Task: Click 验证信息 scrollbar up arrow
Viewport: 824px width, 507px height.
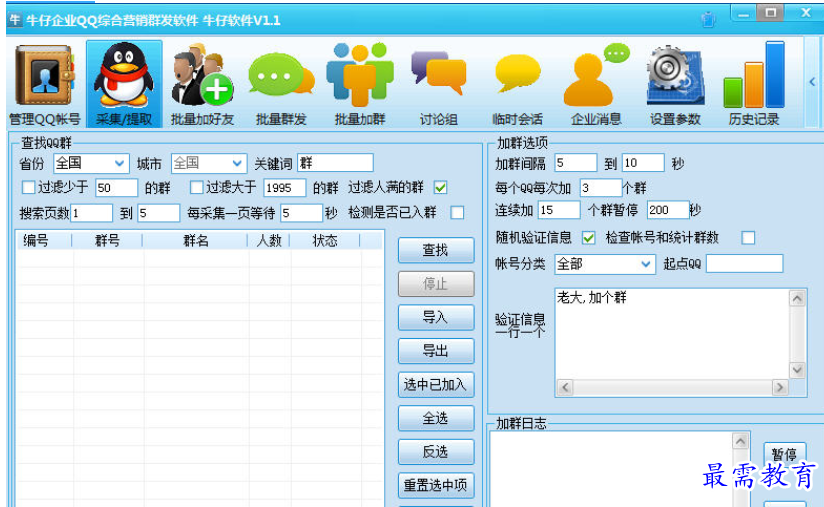Action: [x=797, y=299]
